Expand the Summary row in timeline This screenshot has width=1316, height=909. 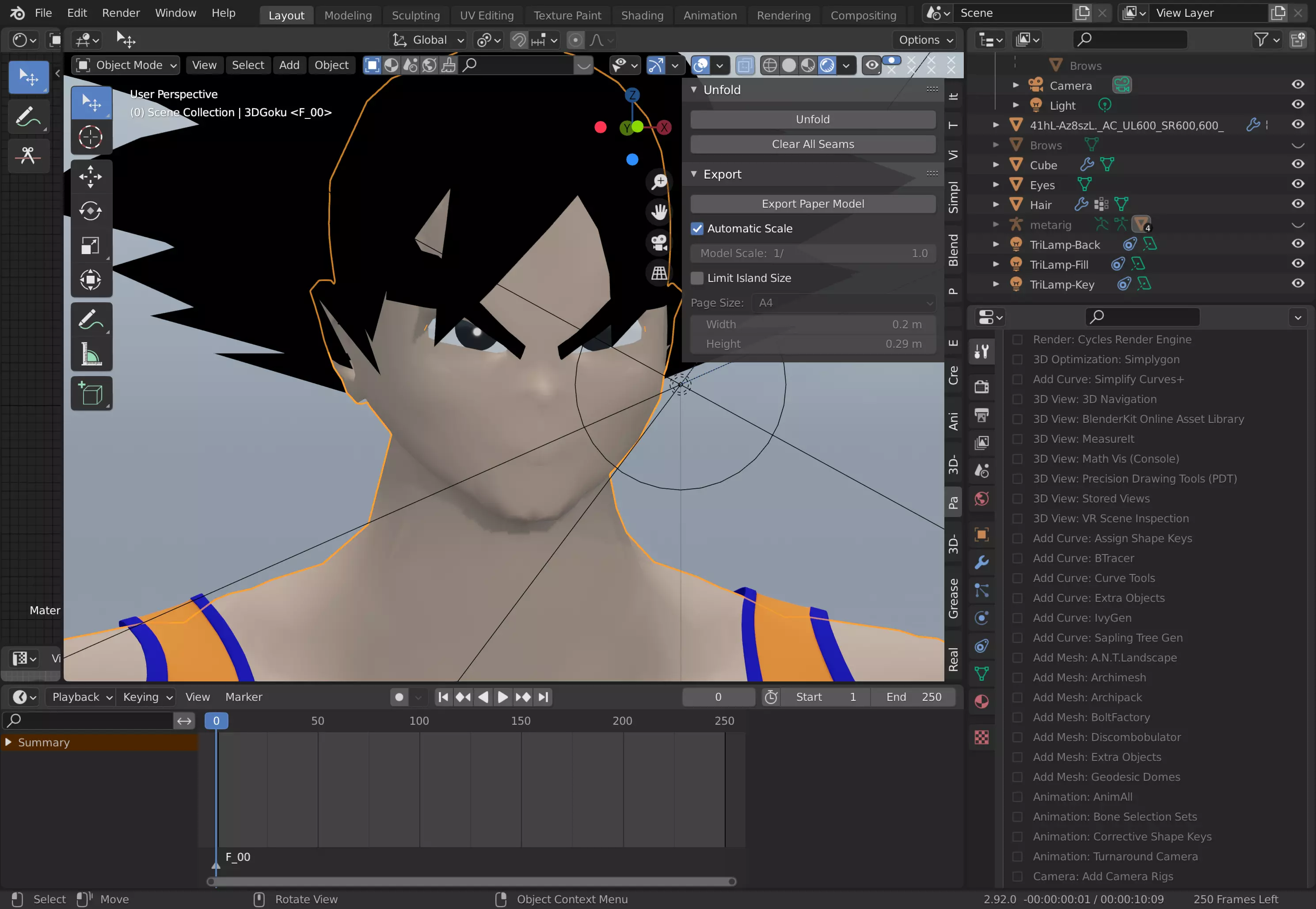coord(8,742)
